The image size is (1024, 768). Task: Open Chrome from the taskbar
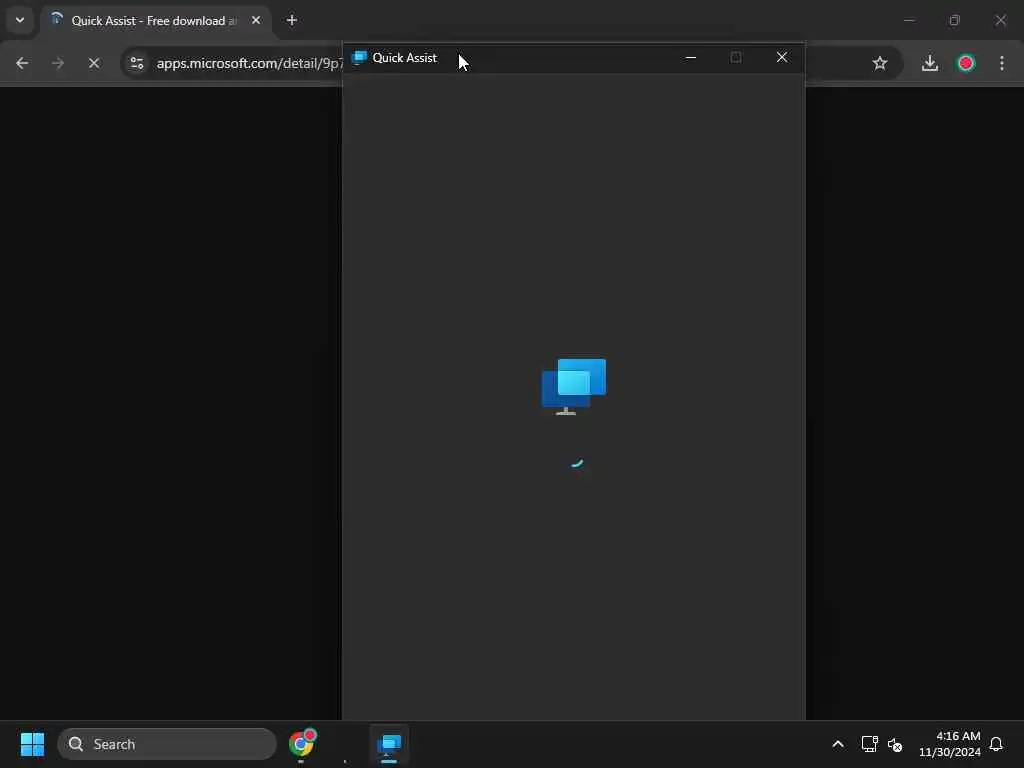(302, 744)
